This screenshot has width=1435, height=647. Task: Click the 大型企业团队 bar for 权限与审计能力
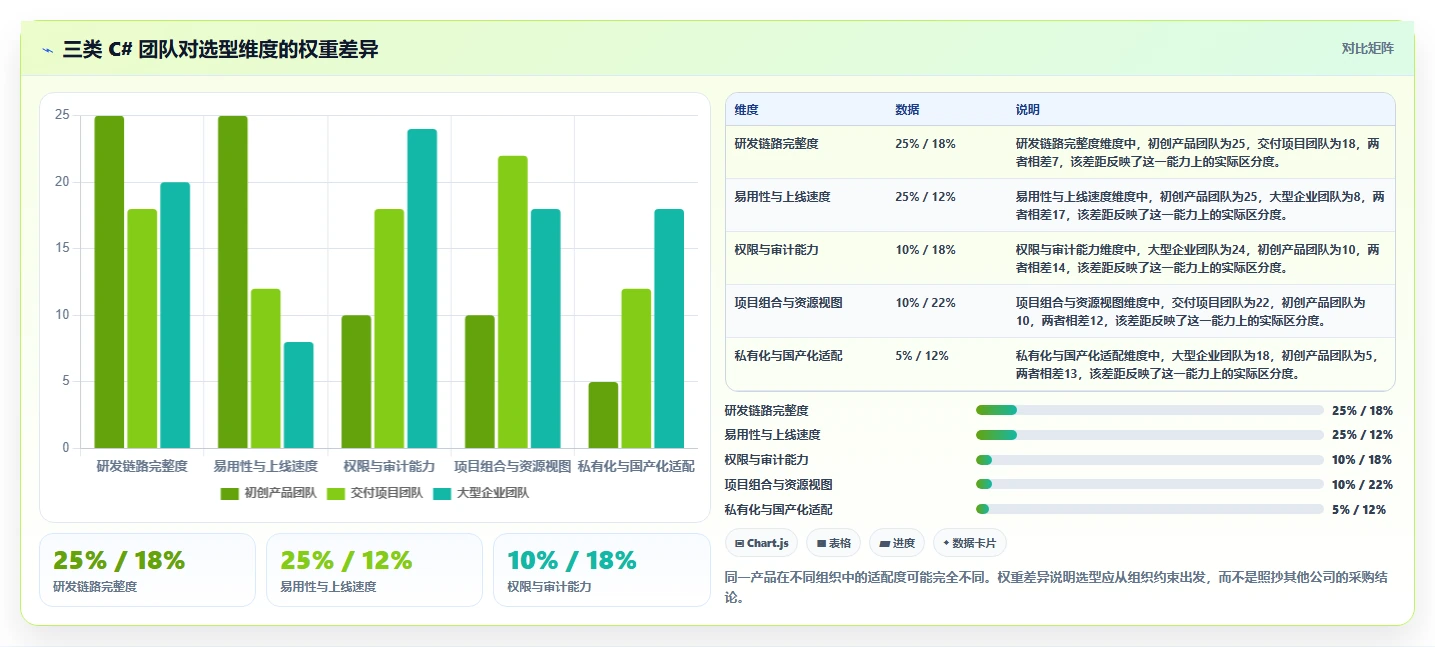click(422, 289)
